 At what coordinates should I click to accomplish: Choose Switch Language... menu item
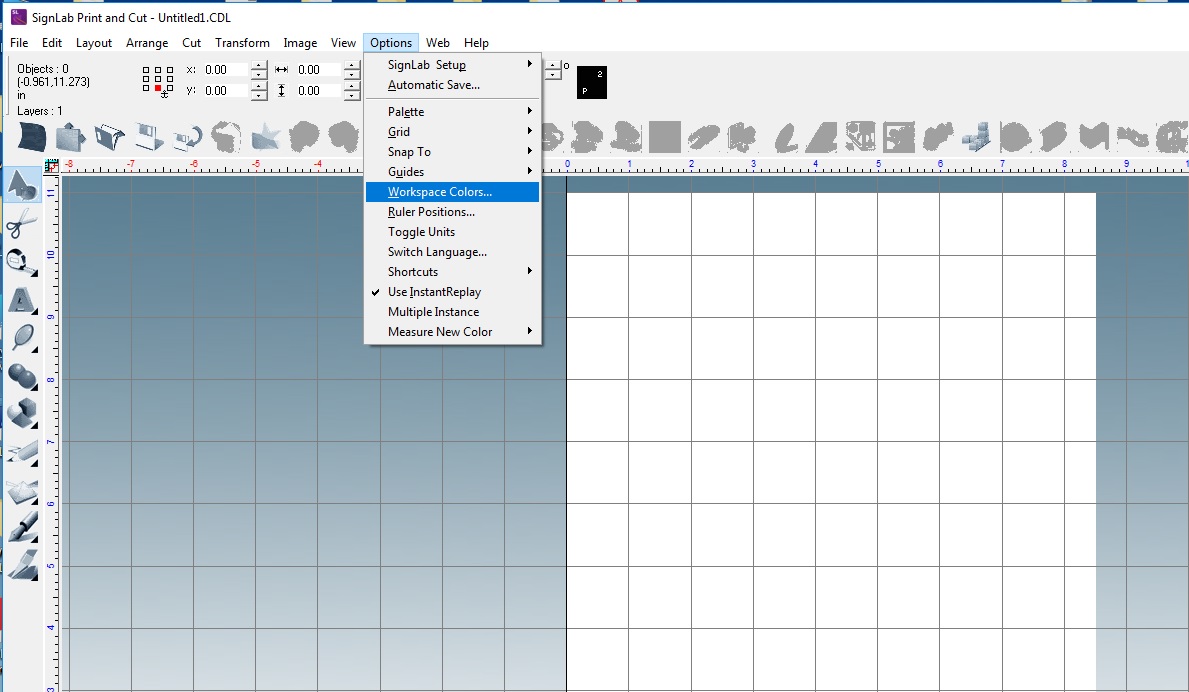(453, 252)
